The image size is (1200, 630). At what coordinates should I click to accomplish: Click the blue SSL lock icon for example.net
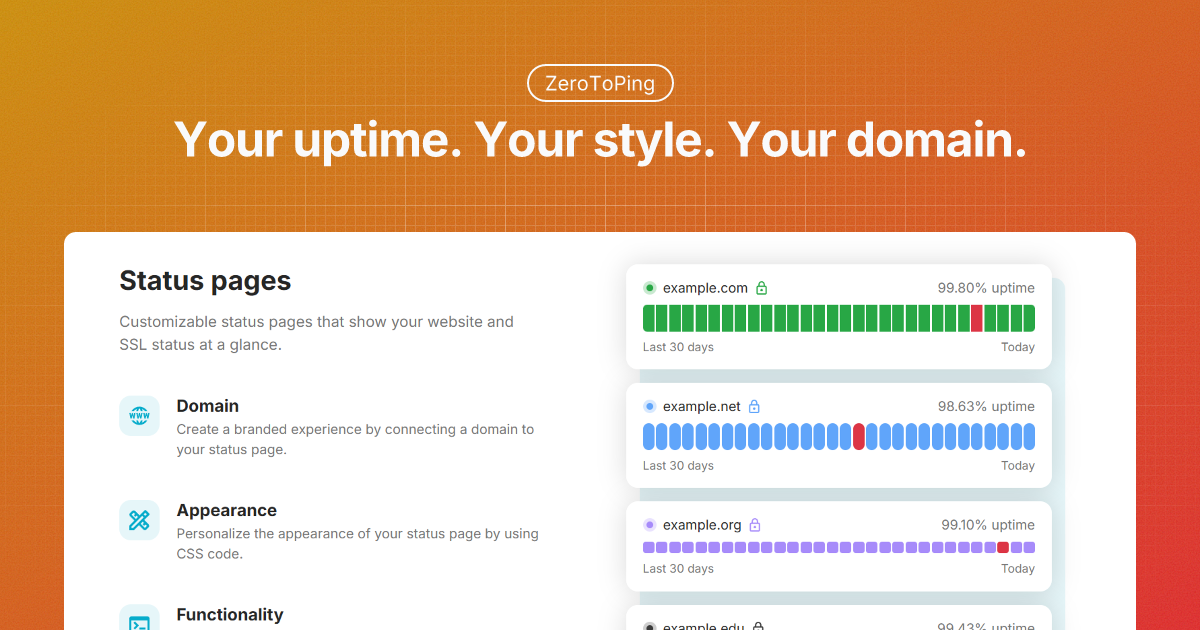754,407
